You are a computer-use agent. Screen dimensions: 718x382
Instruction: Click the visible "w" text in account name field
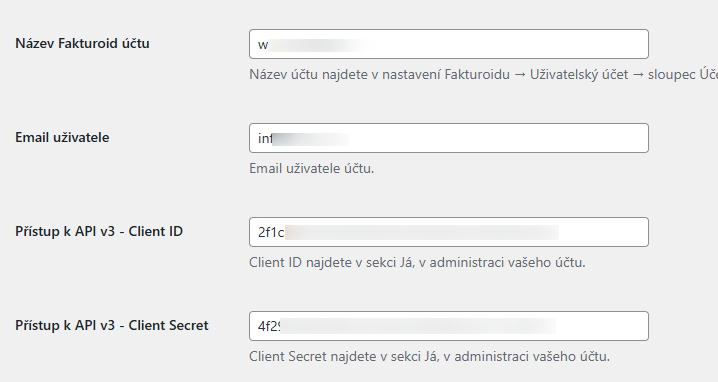point(263,45)
